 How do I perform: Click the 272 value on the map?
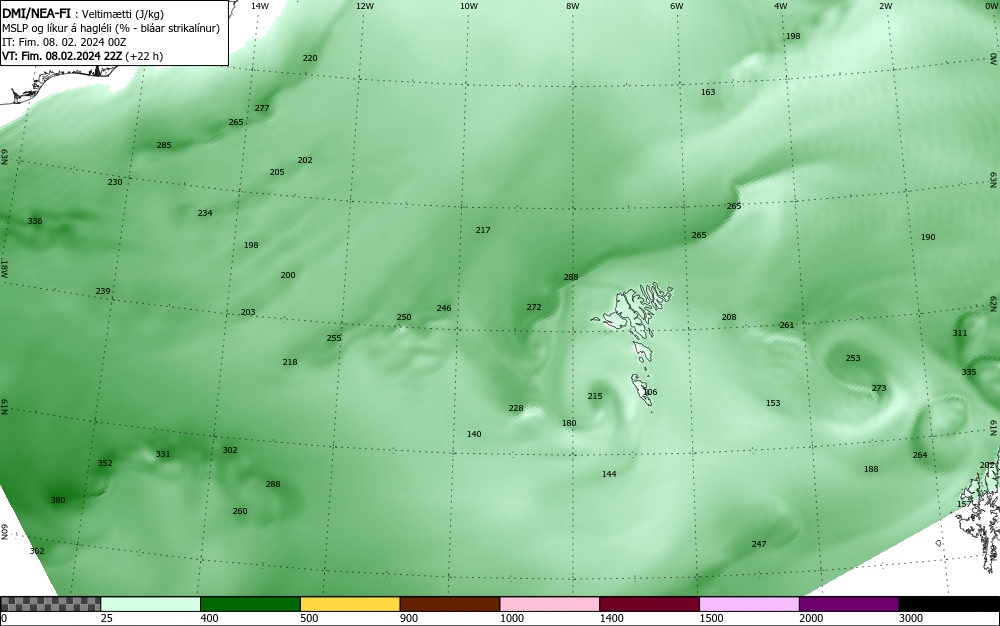coord(534,307)
